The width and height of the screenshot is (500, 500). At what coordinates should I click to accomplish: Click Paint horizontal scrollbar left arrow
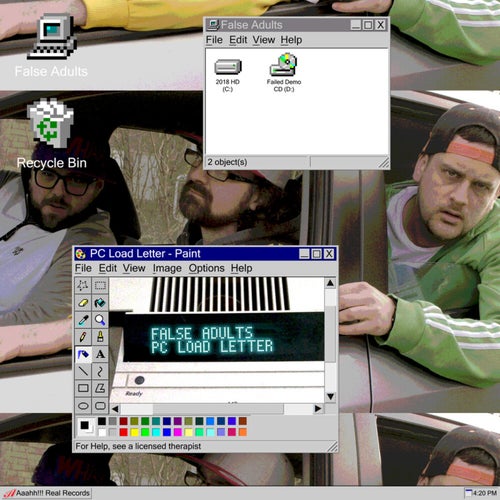pyautogui.click(x=115, y=409)
